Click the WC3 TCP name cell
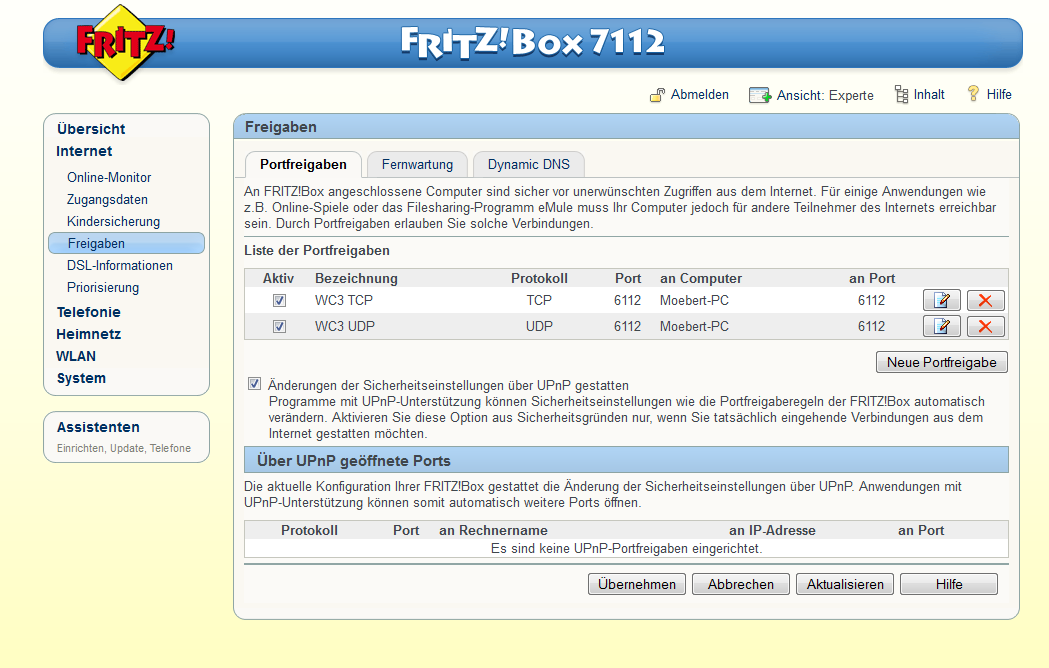Viewport: 1049px width, 668px height. (344, 301)
